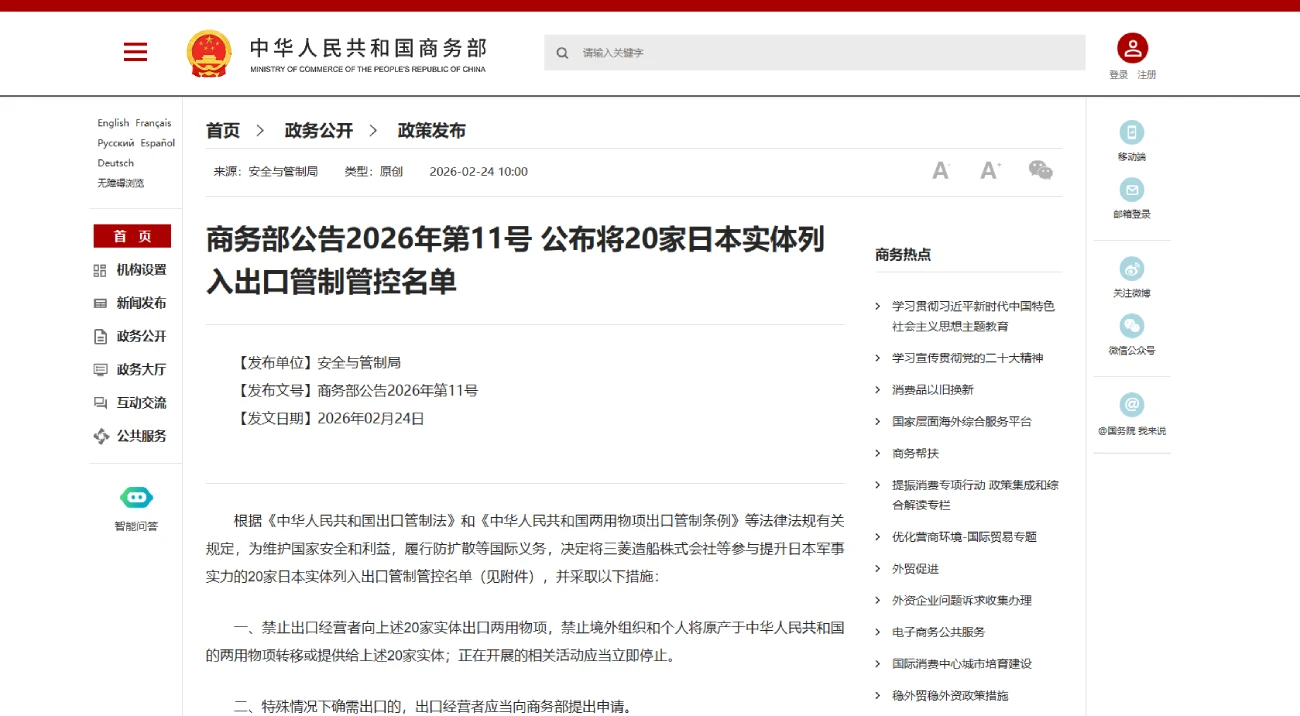The width and height of the screenshot is (1300, 716).
Task: Open the WeChat official account icon
Action: [1132, 326]
